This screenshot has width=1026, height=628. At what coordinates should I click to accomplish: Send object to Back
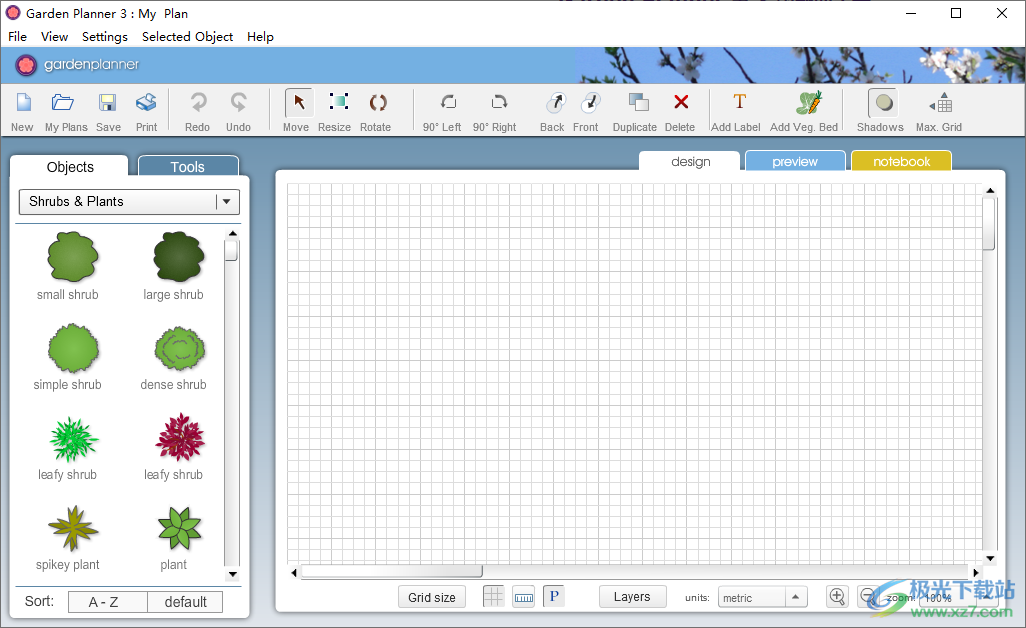click(555, 103)
